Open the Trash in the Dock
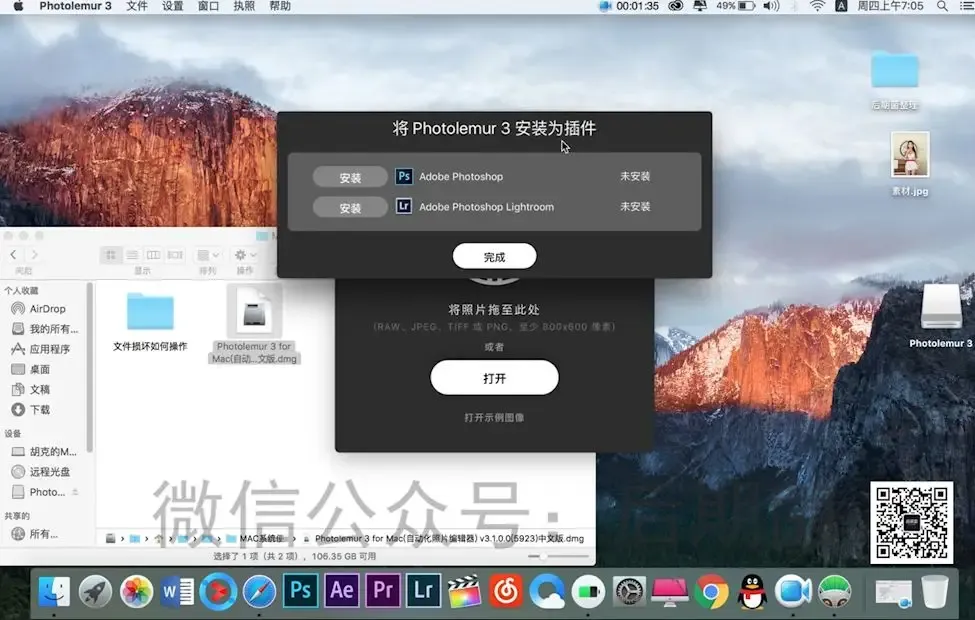The height and width of the screenshot is (620, 975). coord(935,591)
